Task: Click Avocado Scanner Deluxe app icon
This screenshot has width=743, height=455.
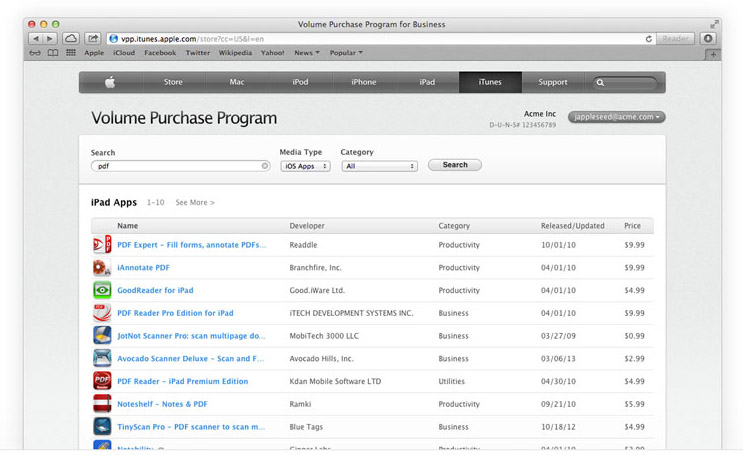Action: 102,358
